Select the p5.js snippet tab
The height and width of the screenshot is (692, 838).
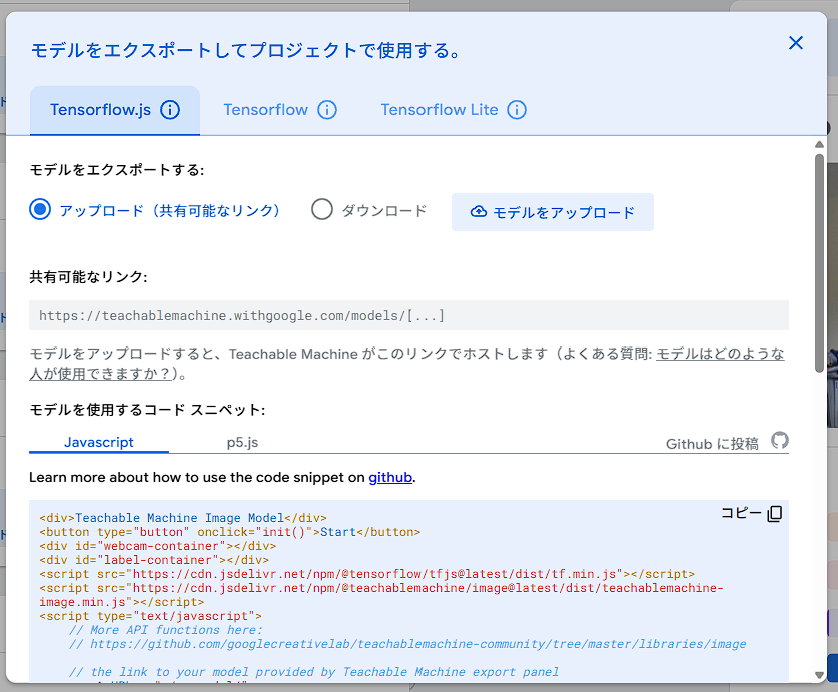point(242,442)
